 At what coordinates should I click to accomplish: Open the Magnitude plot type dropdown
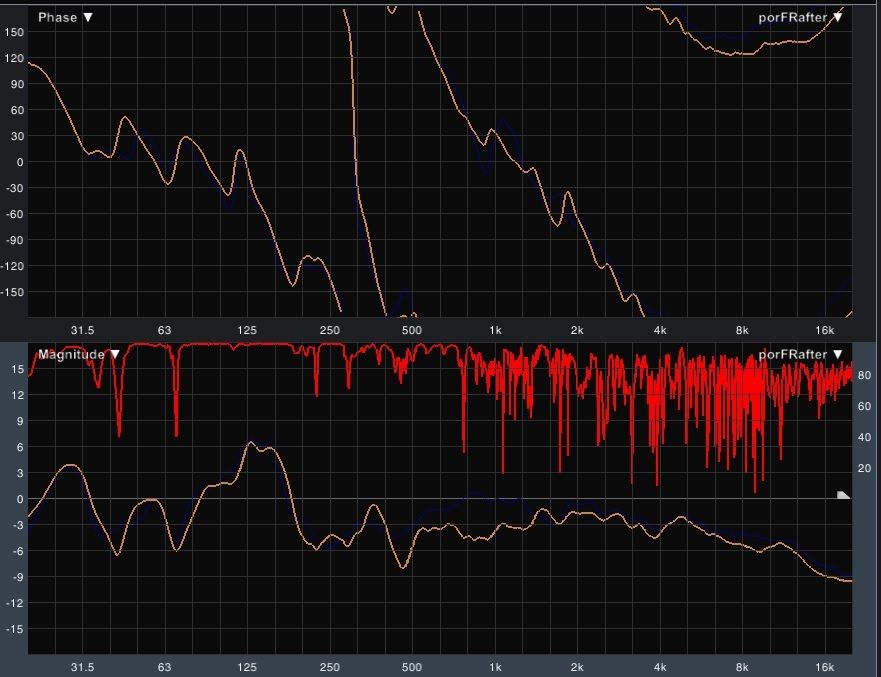tap(76, 354)
